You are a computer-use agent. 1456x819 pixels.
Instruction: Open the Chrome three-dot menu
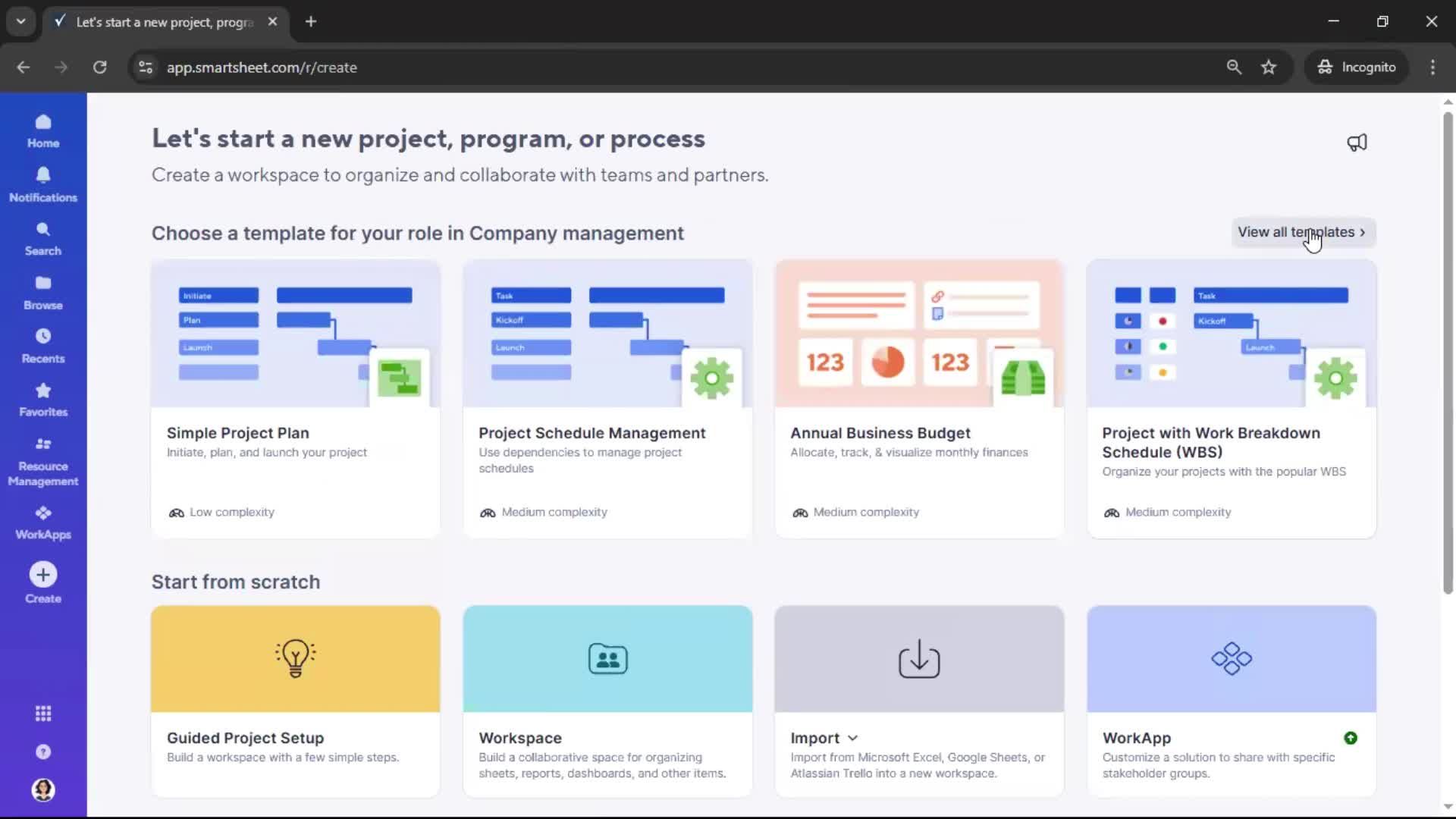pyautogui.click(x=1432, y=67)
